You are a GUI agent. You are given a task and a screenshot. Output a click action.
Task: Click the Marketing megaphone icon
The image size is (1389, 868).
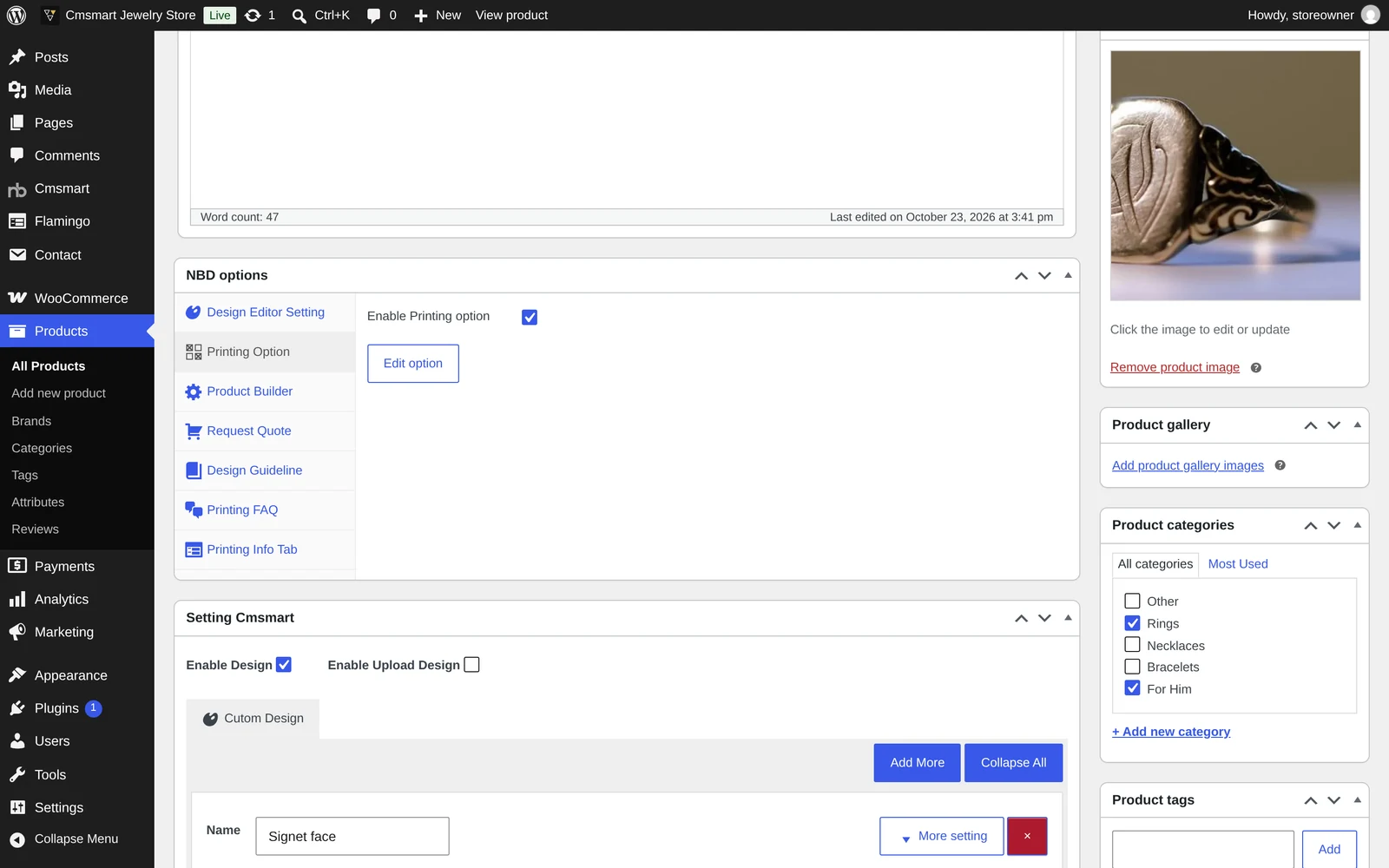click(17, 633)
